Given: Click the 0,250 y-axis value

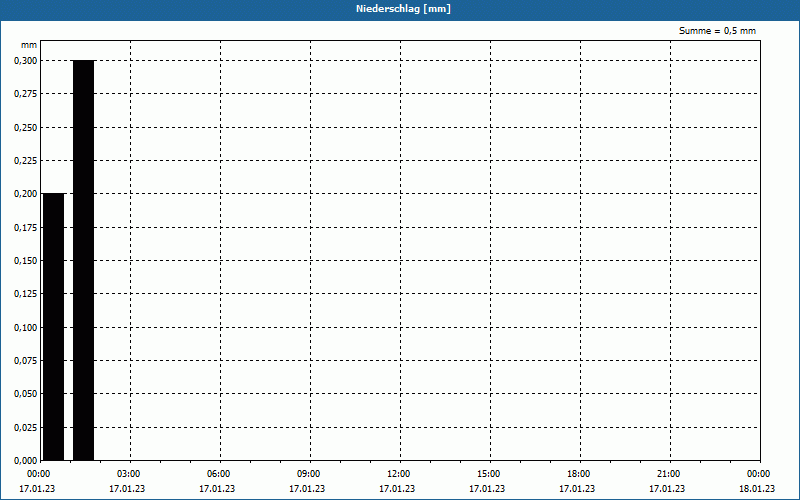Looking at the screenshot, I should click(26, 128).
